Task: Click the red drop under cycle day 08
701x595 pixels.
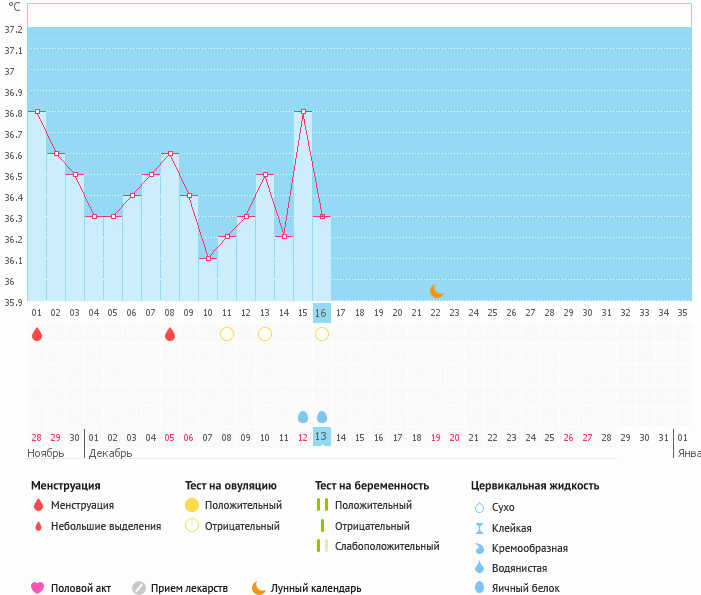Action: (x=170, y=334)
